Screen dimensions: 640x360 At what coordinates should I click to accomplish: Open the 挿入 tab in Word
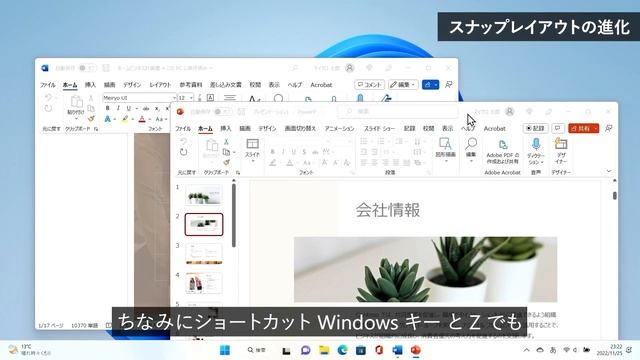tap(90, 85)
